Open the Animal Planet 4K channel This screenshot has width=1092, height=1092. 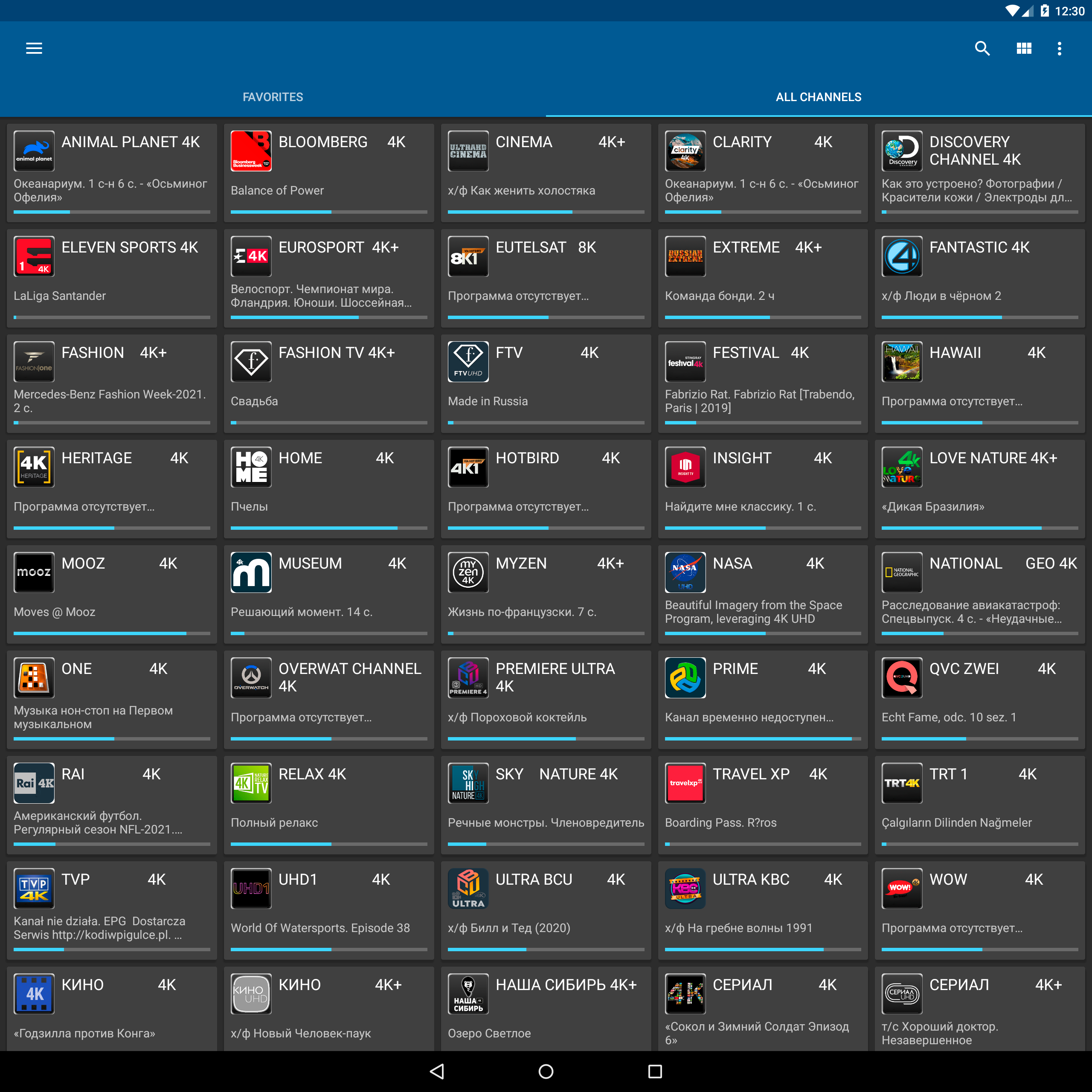click(112, 172)
